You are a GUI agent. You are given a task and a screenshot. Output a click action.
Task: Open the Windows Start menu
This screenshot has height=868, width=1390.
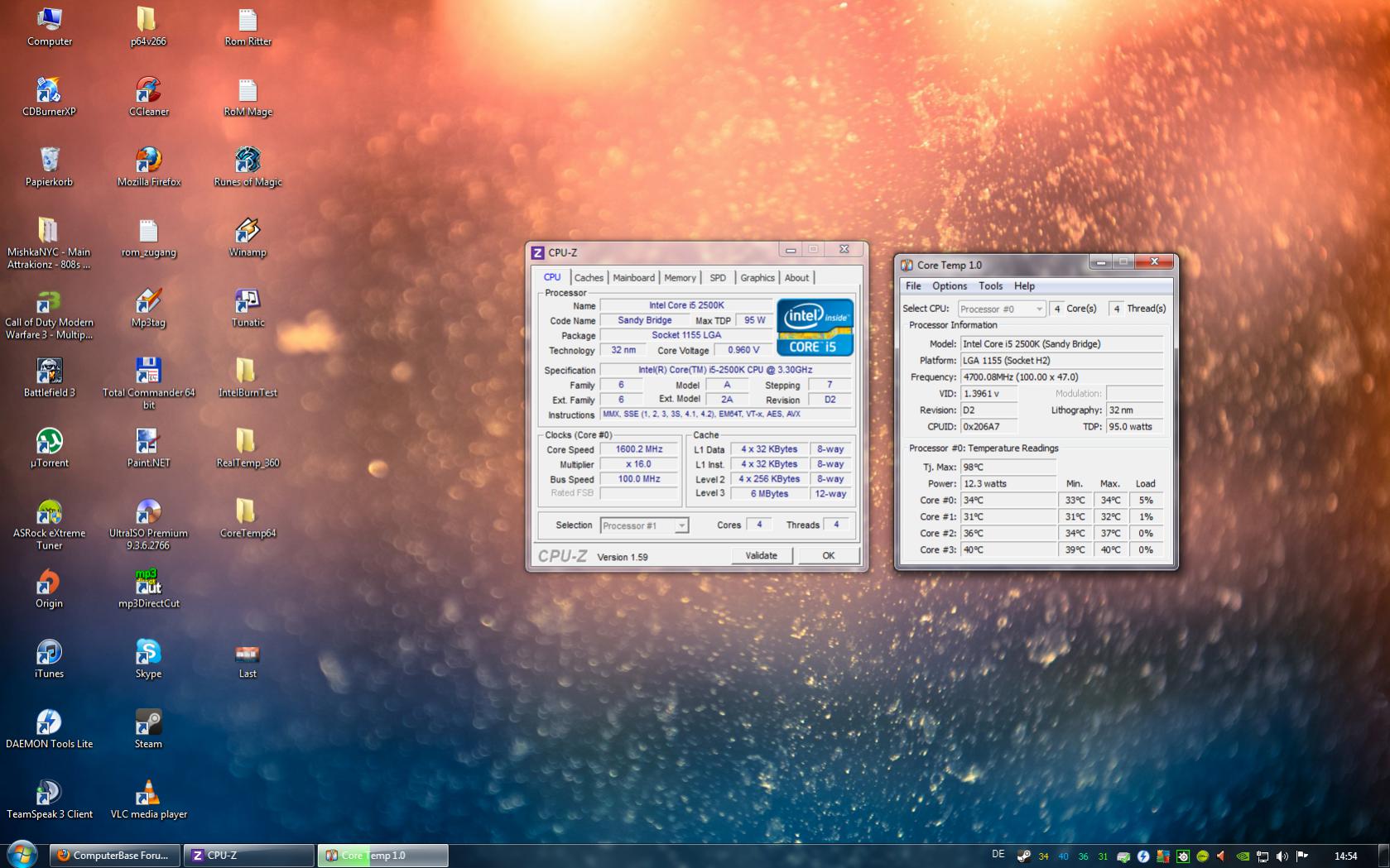coord(22,855)
